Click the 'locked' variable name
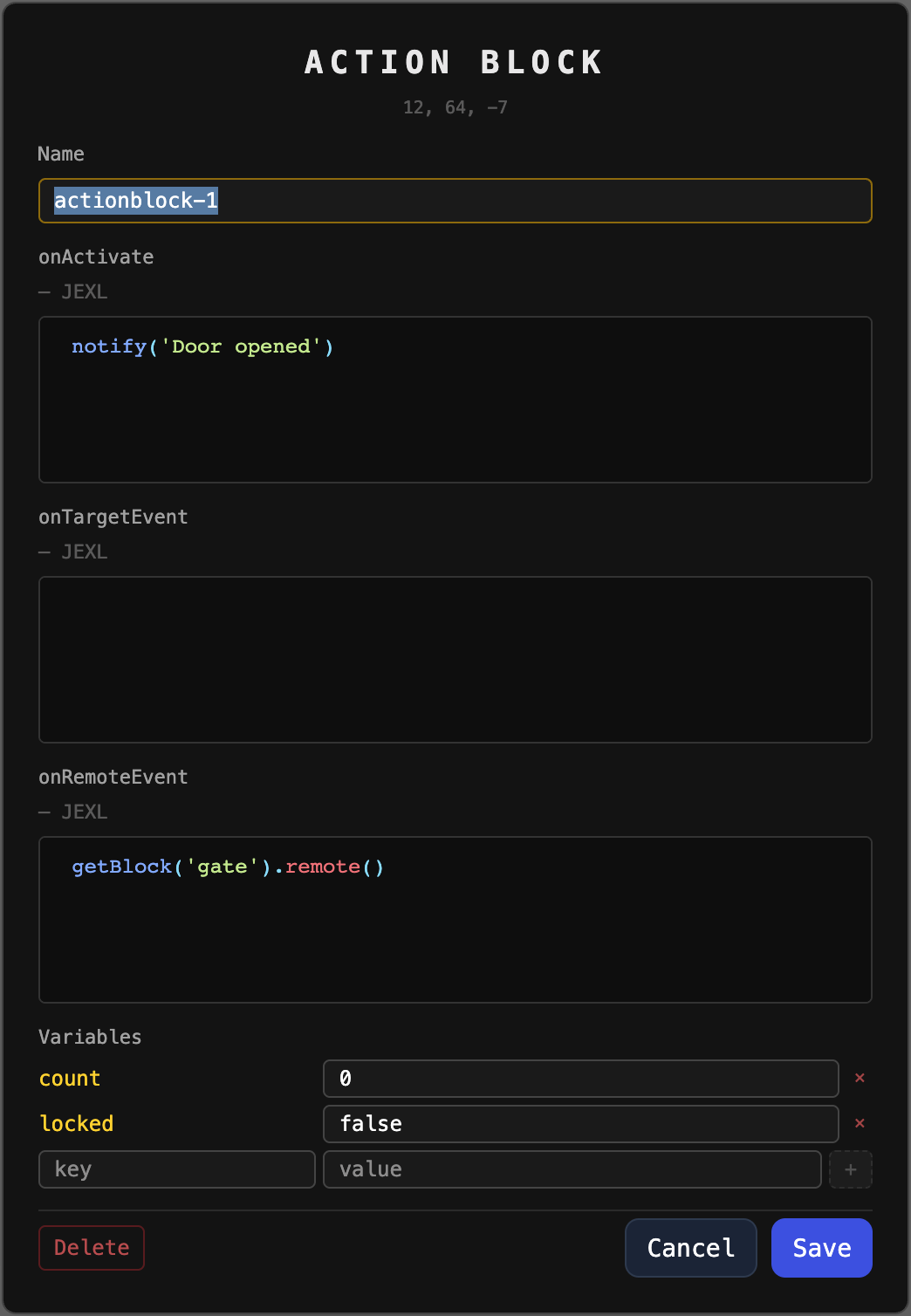The width and height of the screenshot is (911, 1316). (77, 1124)
